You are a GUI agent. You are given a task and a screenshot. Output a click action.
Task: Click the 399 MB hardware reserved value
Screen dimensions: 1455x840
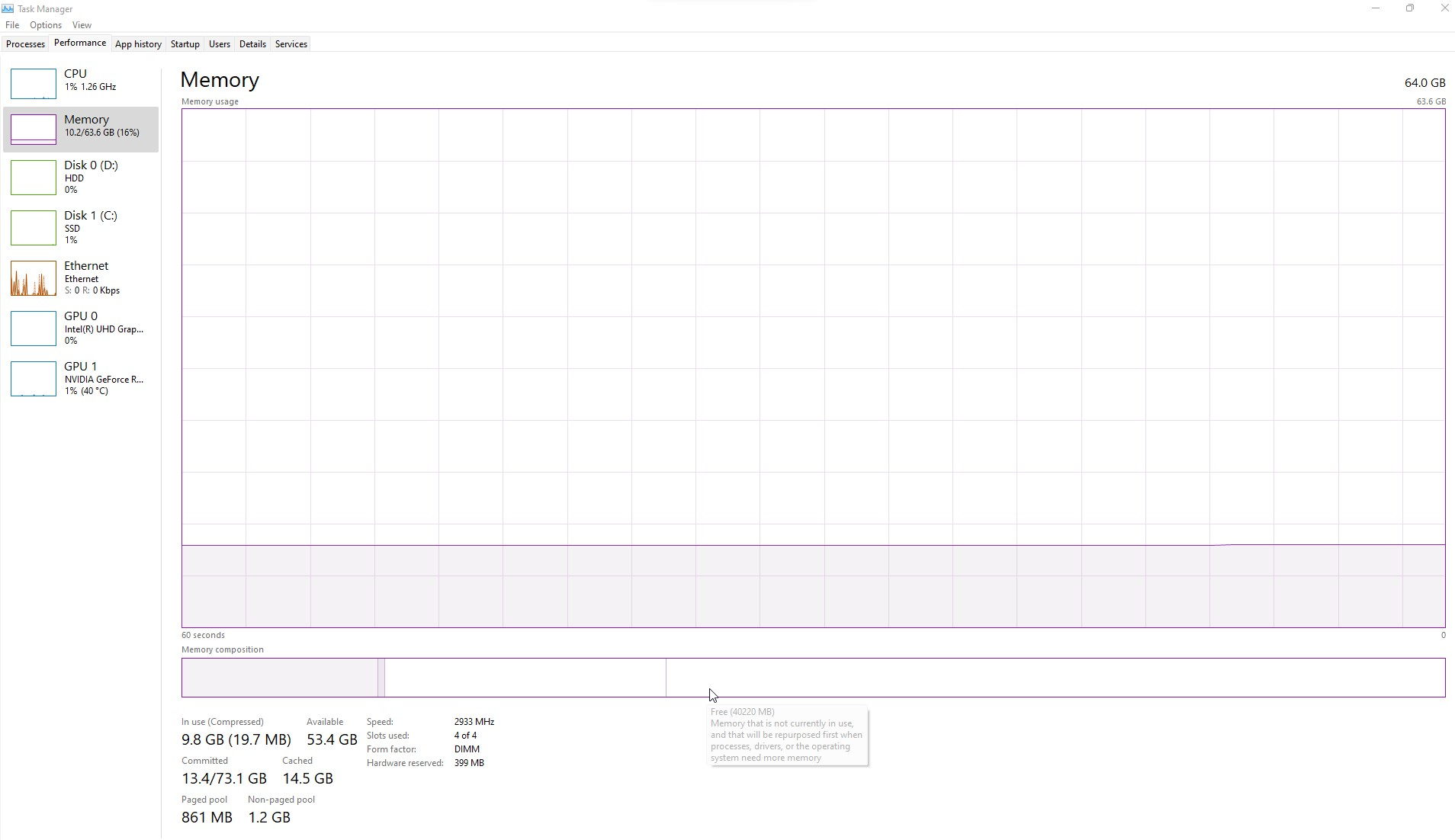pos(469,763)
